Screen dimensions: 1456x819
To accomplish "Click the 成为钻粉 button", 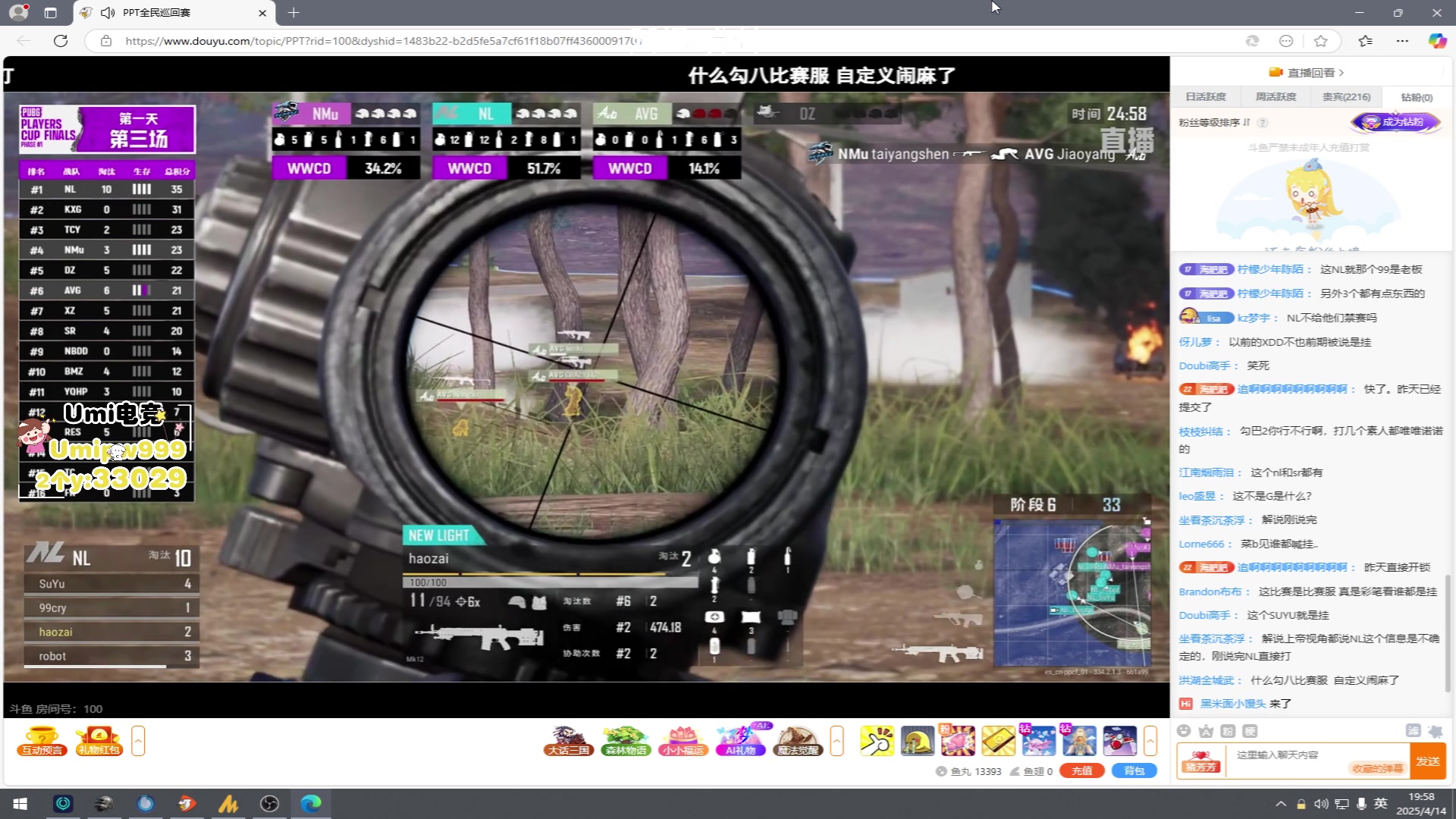I will click(1395, 122).
